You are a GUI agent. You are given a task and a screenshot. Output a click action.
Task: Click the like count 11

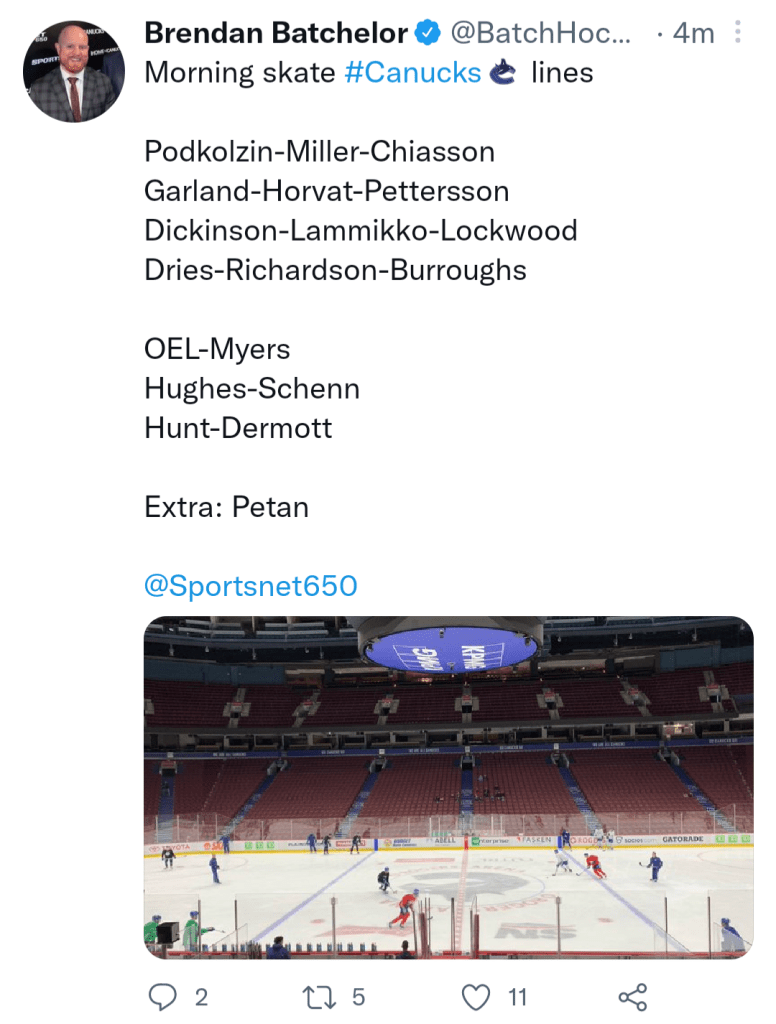point(517,997)
